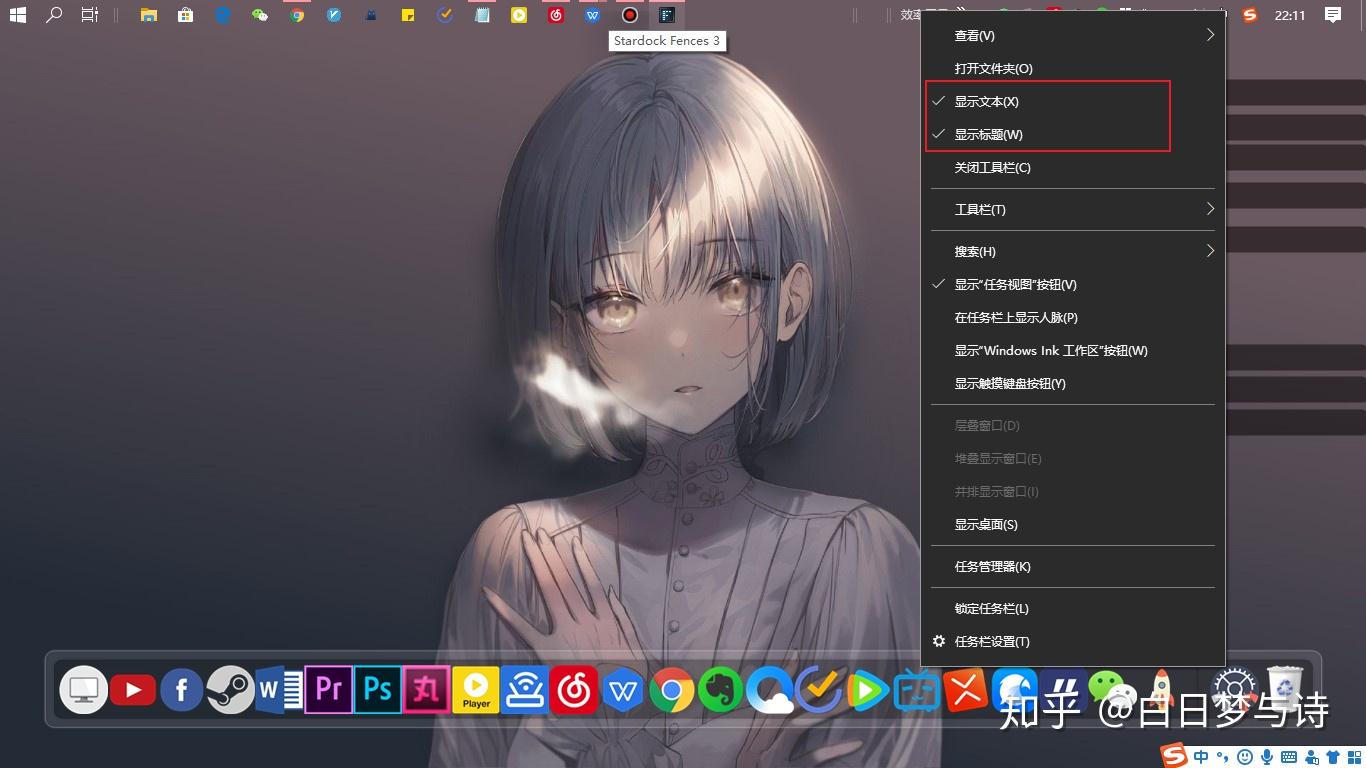Open NetEase Music red icon in dock
Image resolution: width=1366 pixels, height=768 pixels.
[x=574, y=690]
